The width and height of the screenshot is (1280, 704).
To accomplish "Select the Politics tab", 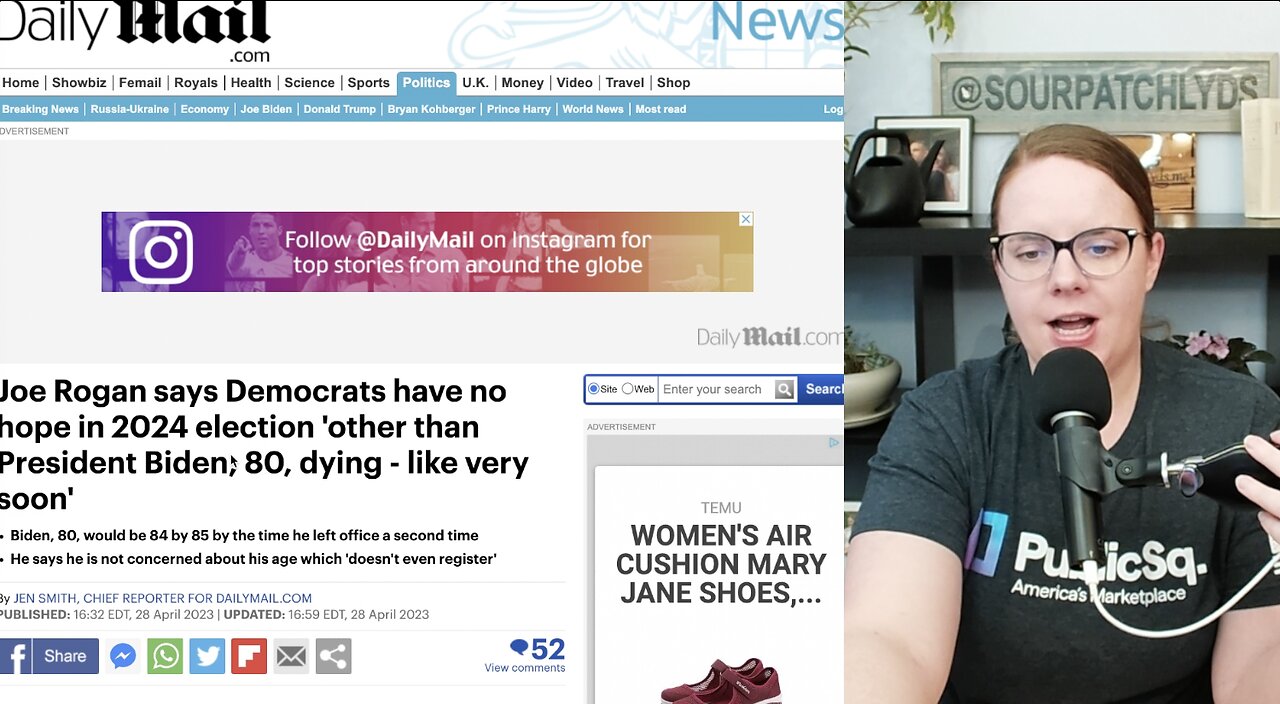I will (x=426, y=83).
